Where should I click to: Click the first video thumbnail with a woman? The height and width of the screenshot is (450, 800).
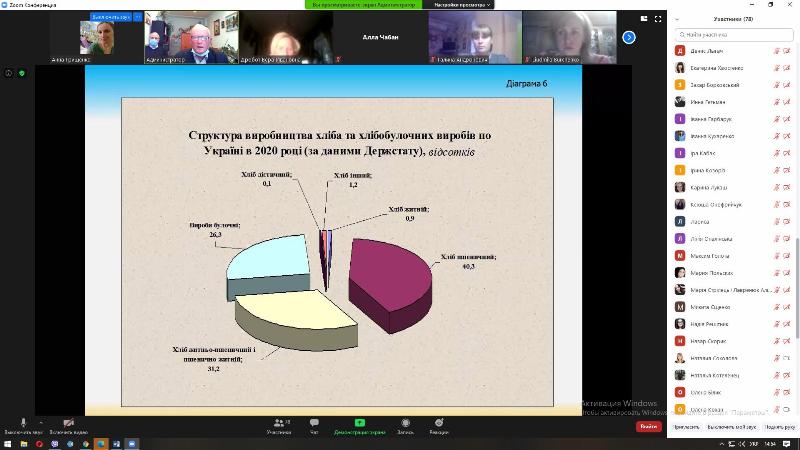click(97, 38)
